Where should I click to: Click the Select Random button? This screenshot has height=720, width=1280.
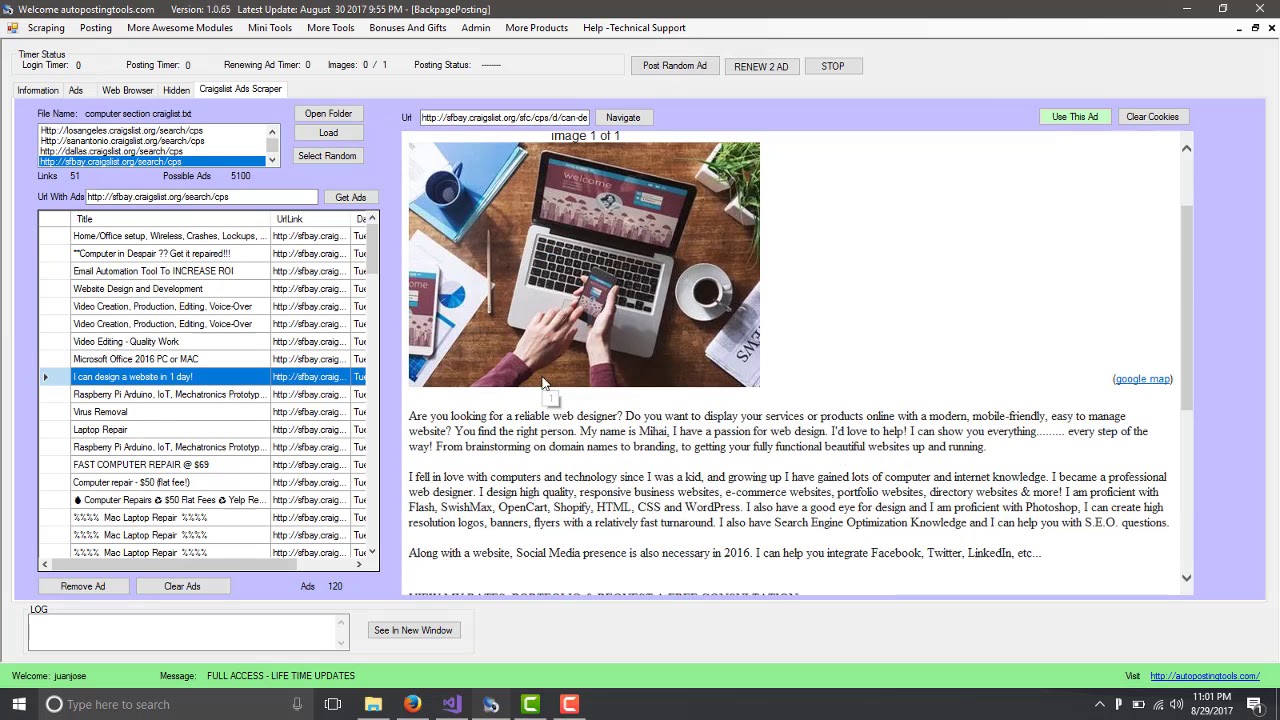(x=327, y=156)
